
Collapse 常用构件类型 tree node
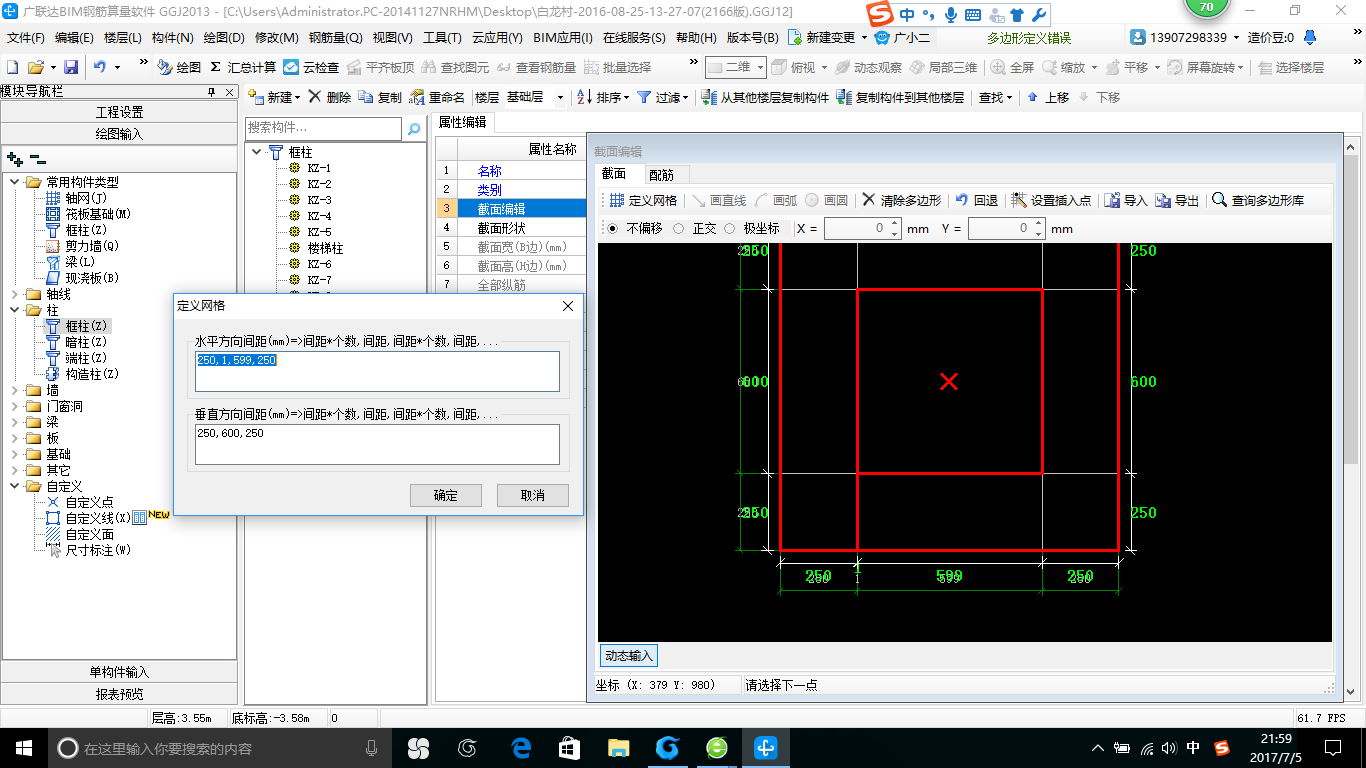coord(14,182)
